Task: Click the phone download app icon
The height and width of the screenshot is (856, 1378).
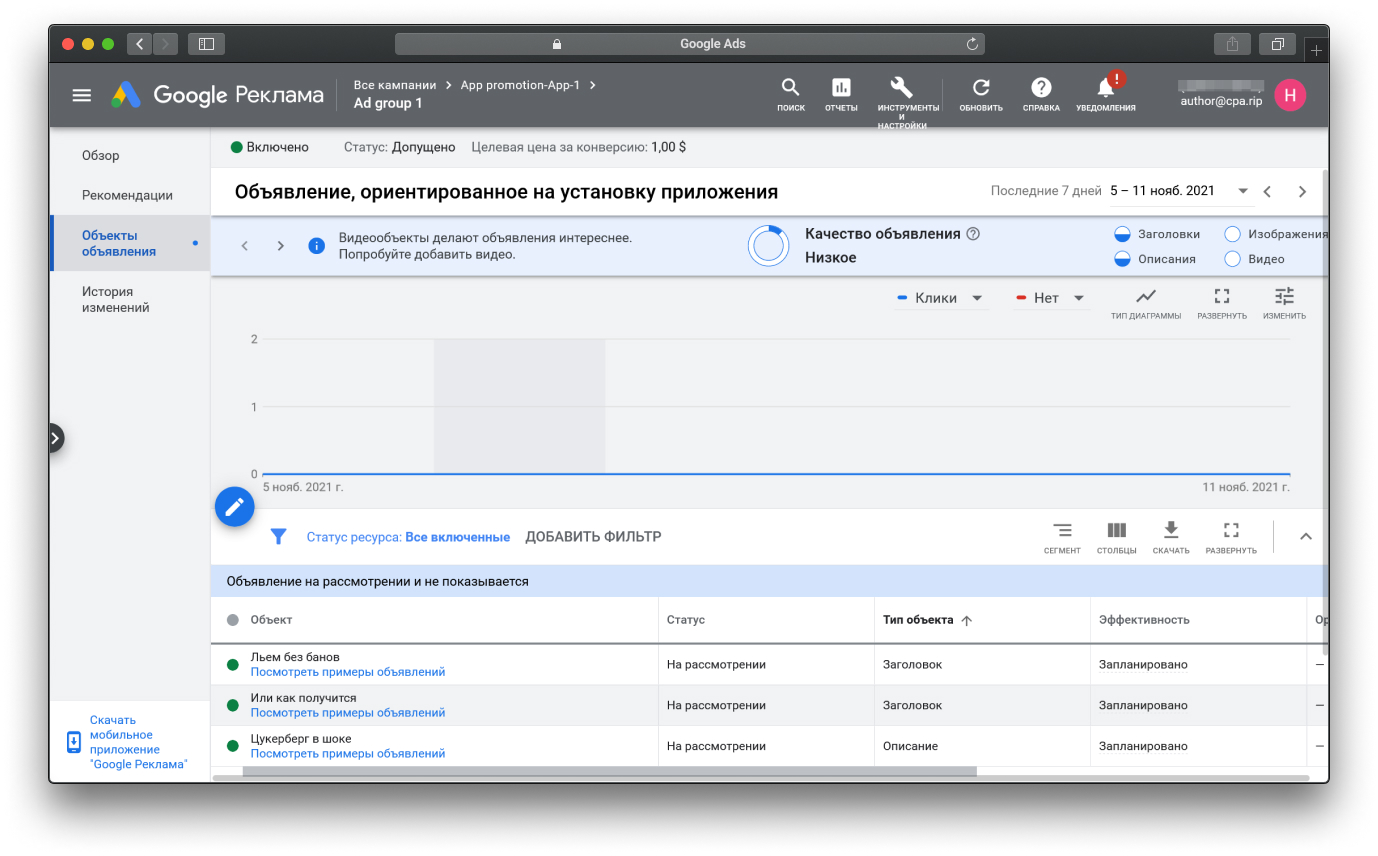Action: (x=74, y=742)
